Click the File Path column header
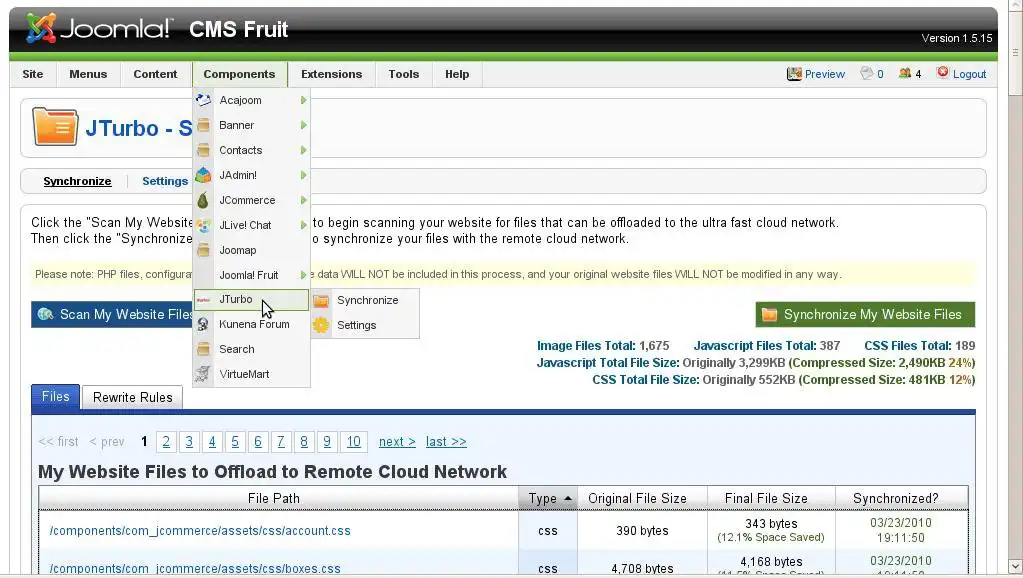1023x578 pixels. tap(279, 498)
